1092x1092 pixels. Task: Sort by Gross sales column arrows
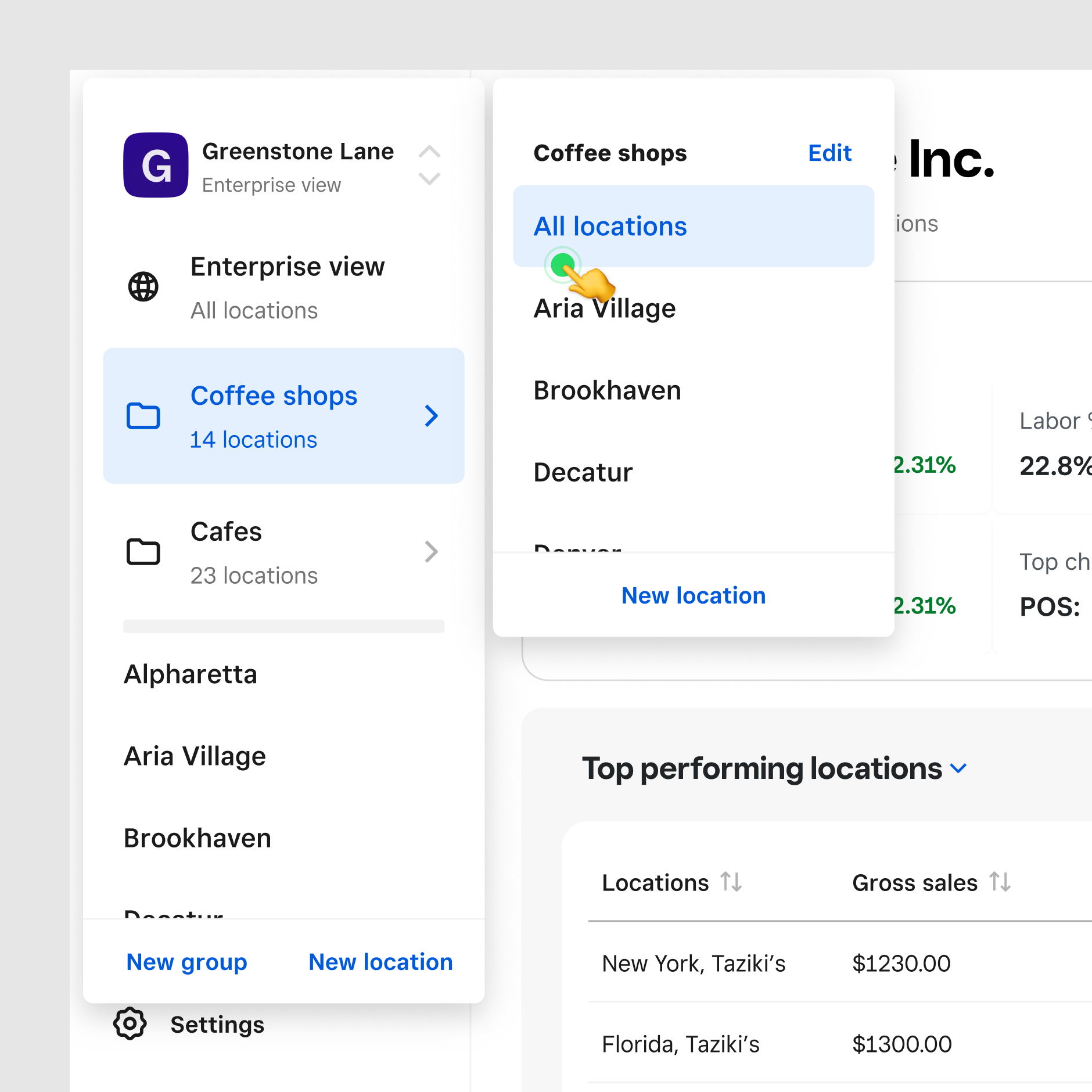click(1000, 882)
